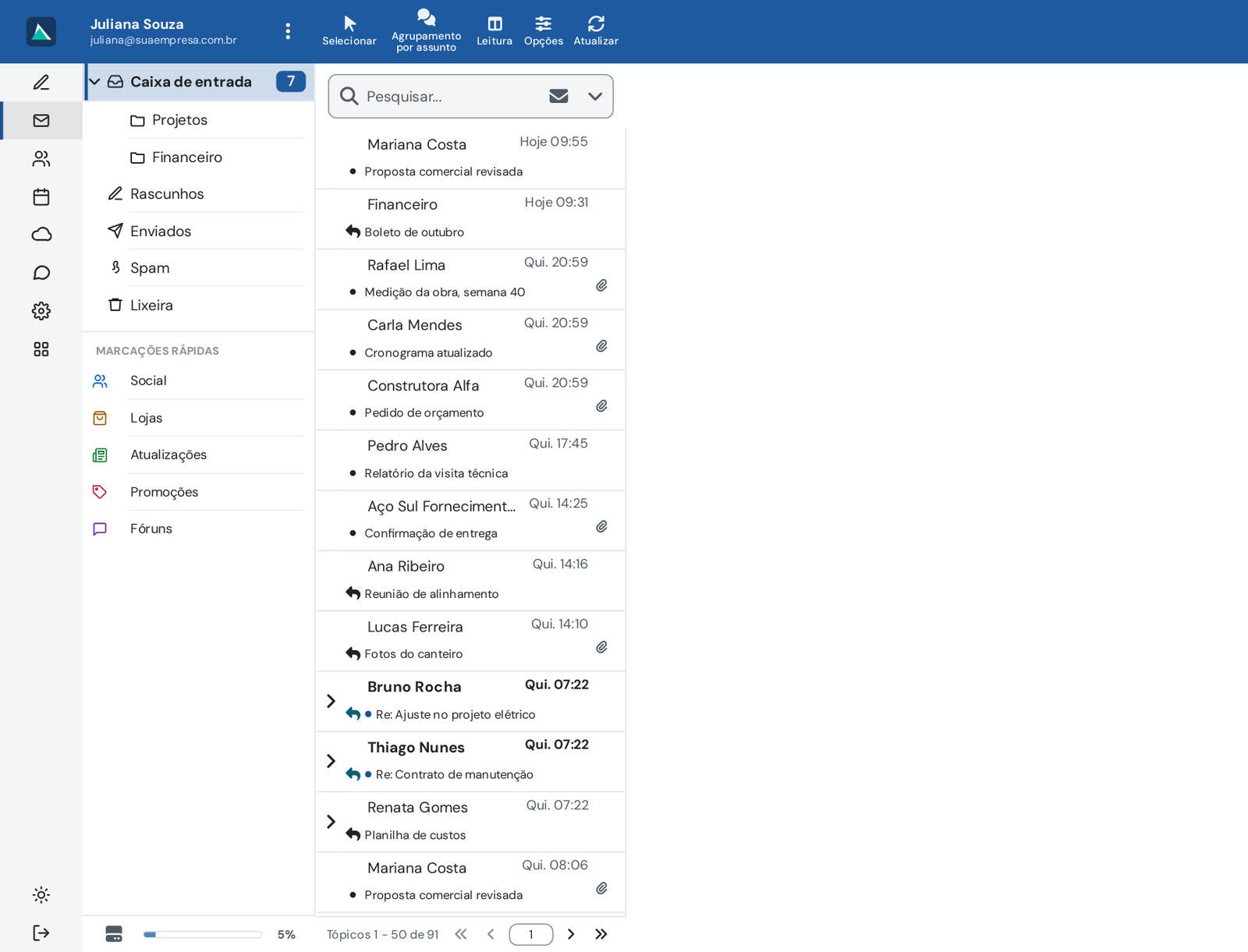The image size is (1248, 952).
Task: Filter by the Promoções quick mark
Action: click(198, 492)
